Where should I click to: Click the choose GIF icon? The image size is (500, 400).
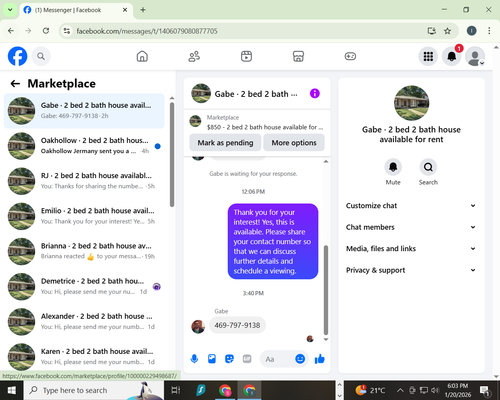click(x=247, y=359)
